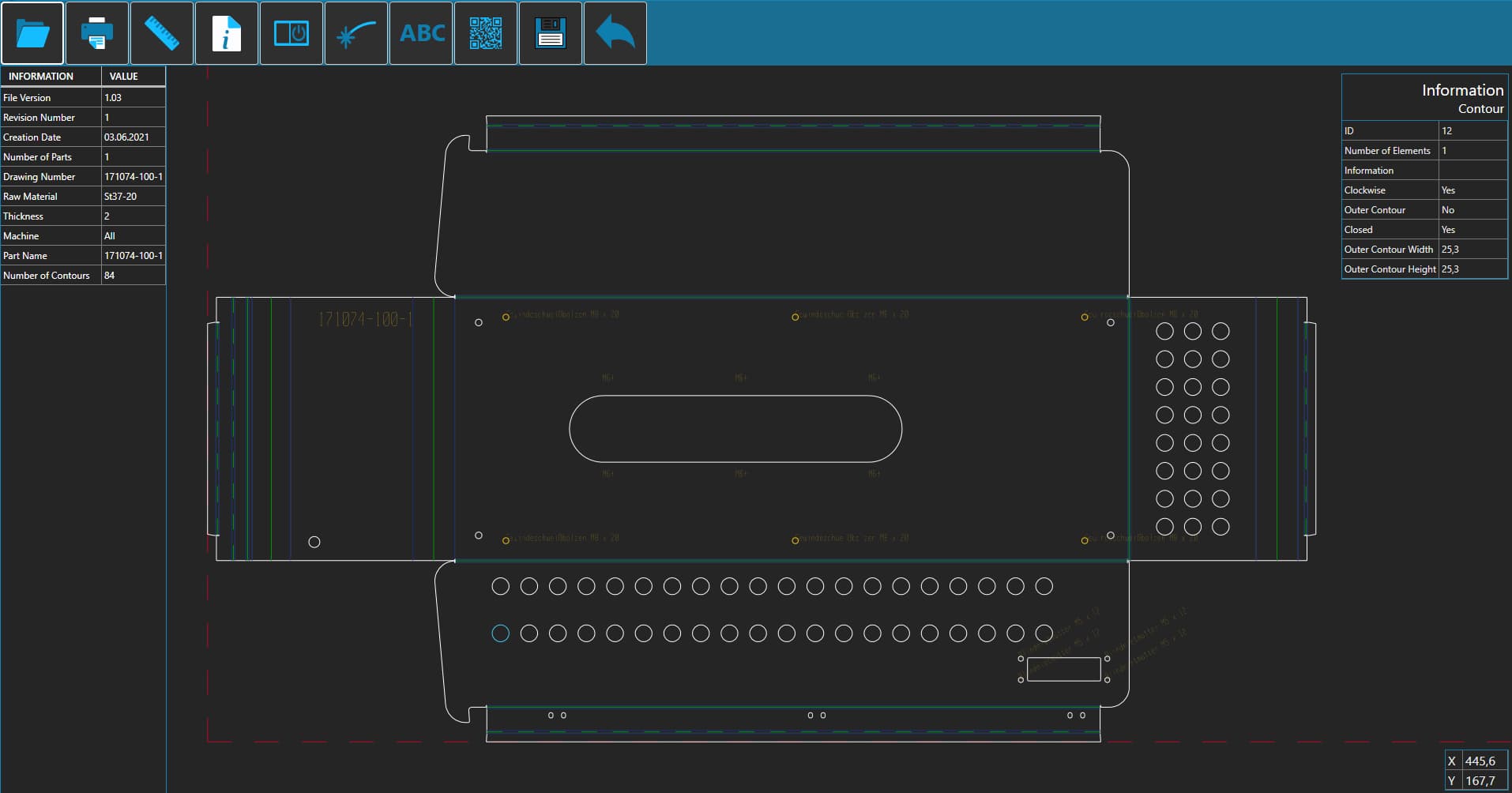Click the engraved 171074-100-1 part text
1512x793 pixels.
(x=364, y=319)
